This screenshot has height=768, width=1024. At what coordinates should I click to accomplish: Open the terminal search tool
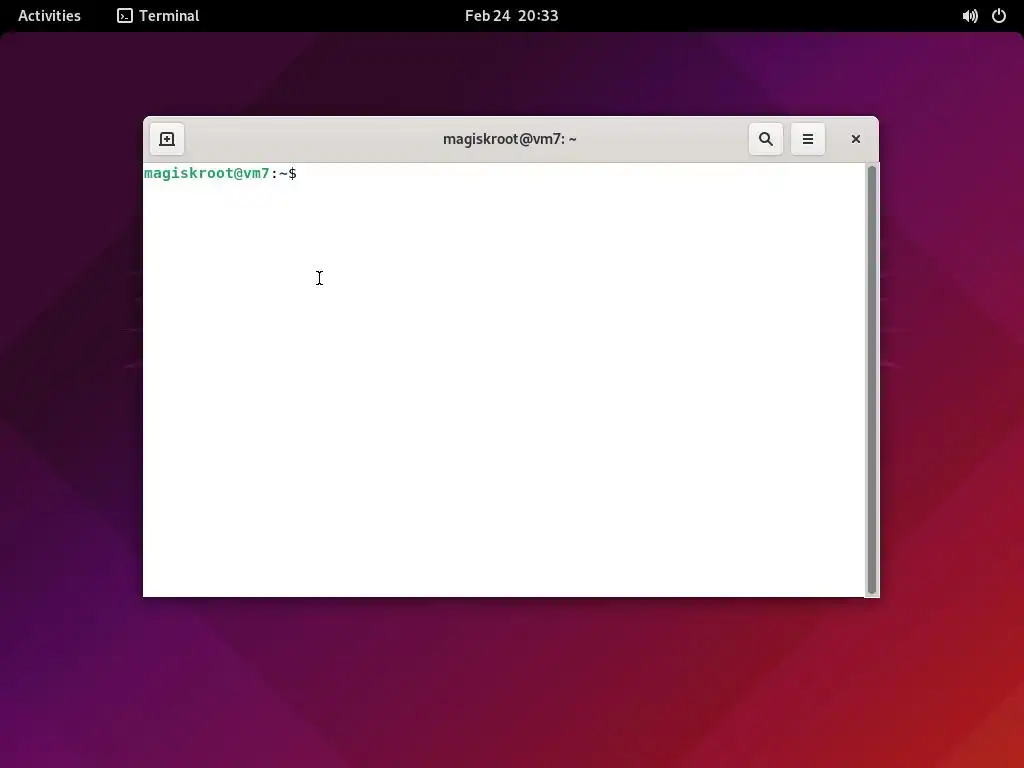click(x=765, y=139)
